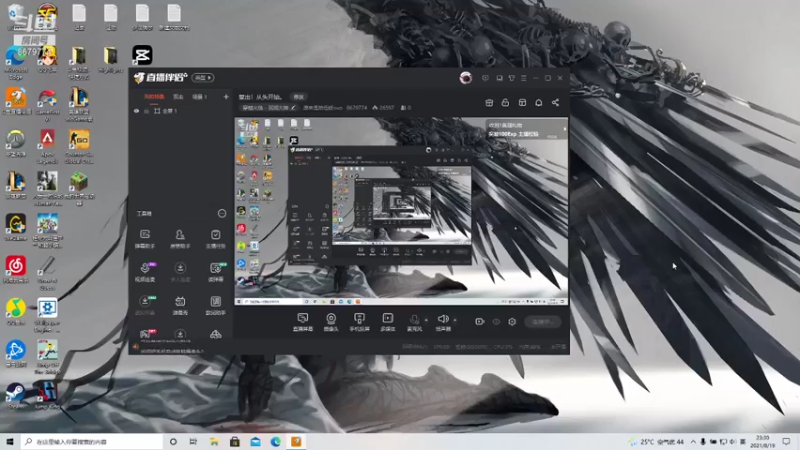800x450 pixels.
Task: Switch to the second scene tab
Action: (178, 97)
